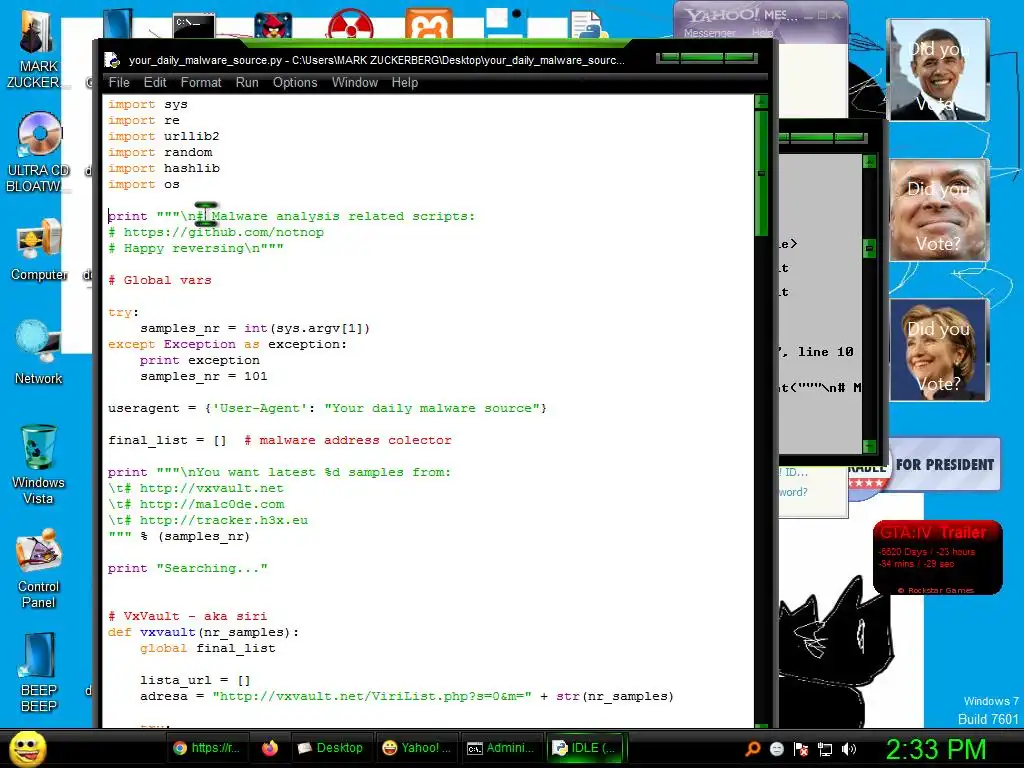Click the Hillary Clinton 'Did you Vote?' gadget
Viewport: 1024px width, 768px height.
coord(938,350)
